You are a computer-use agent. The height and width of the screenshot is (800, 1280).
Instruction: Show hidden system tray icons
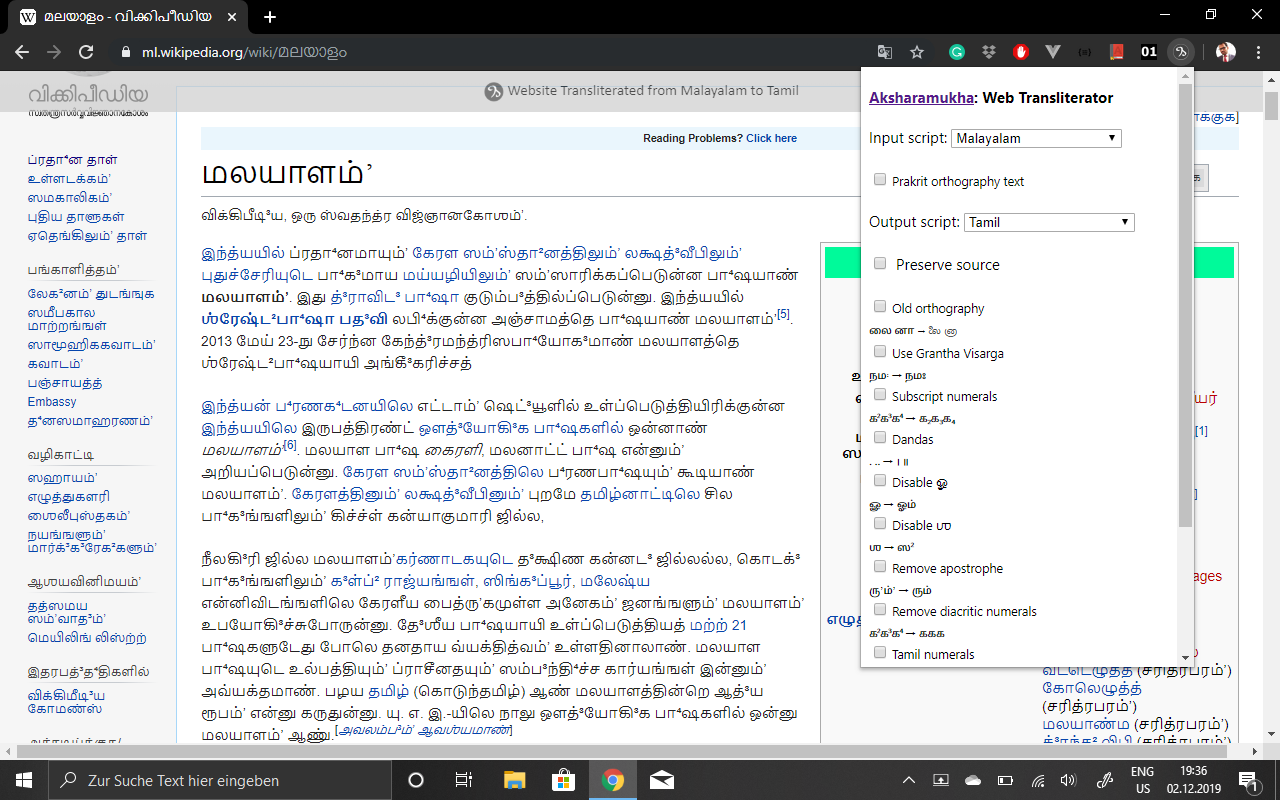[x=909, y=780]
